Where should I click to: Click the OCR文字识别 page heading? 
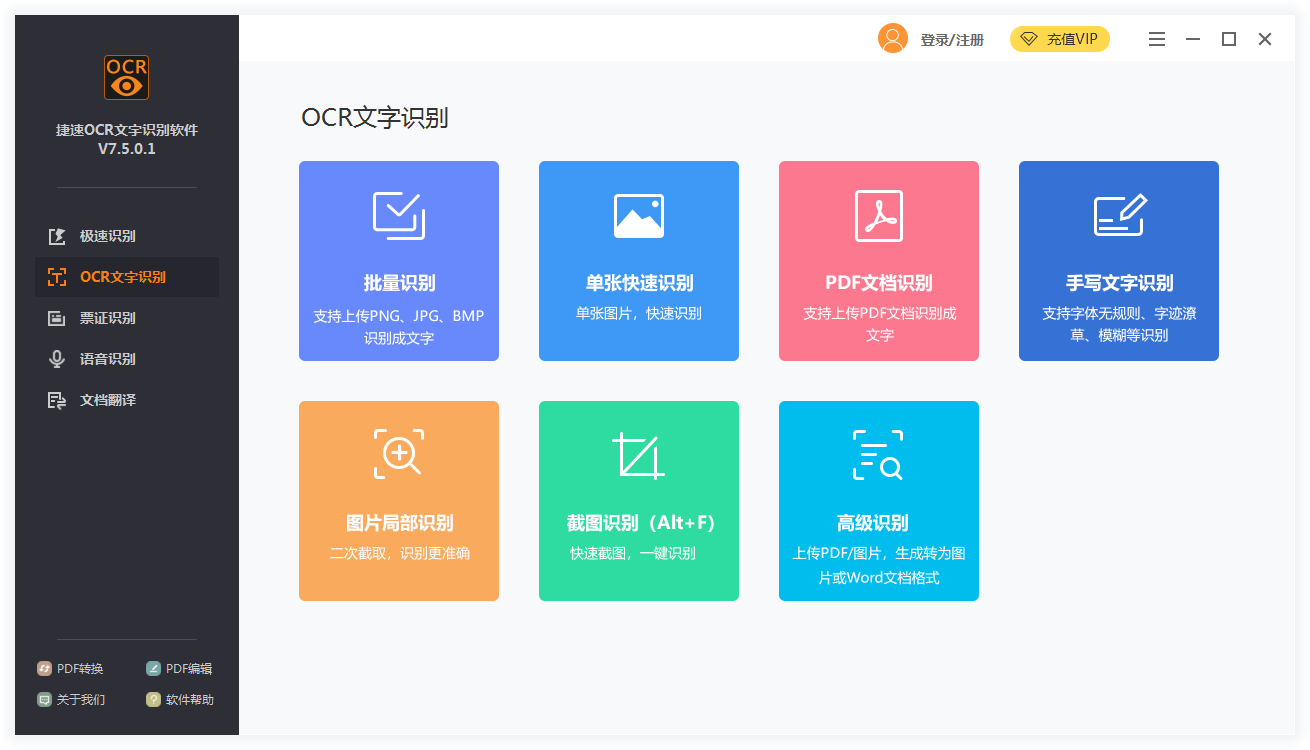(x=375, y=118)
